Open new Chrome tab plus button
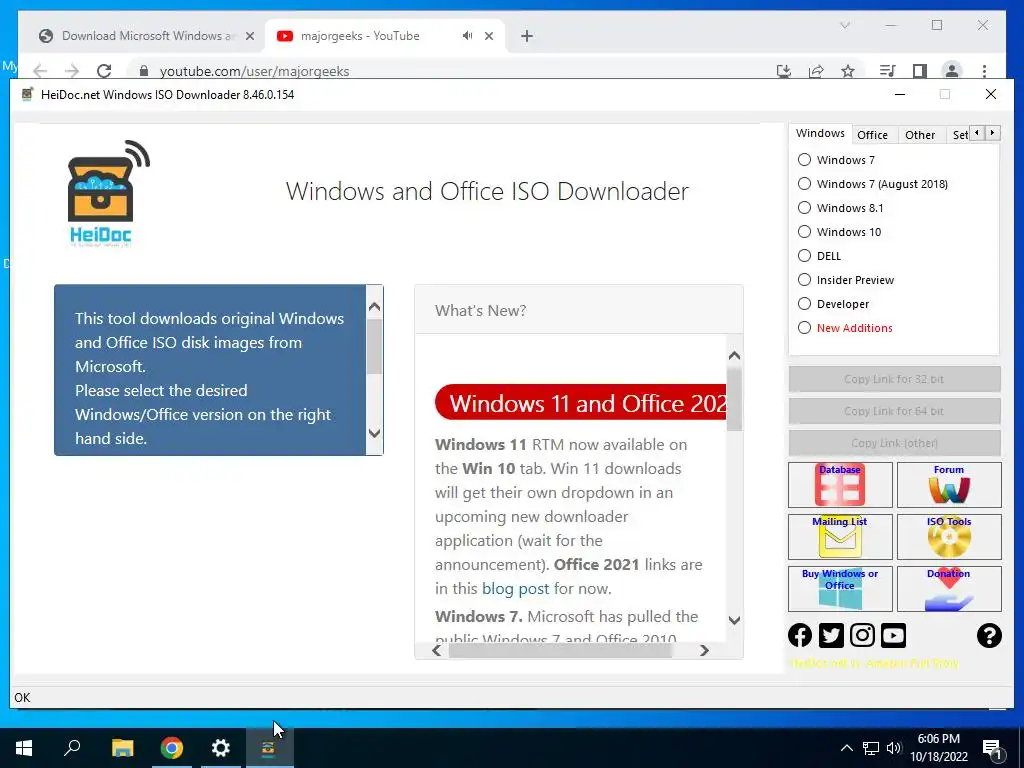The width and height of the screenshot is (1024, 768). click(527, 36)
